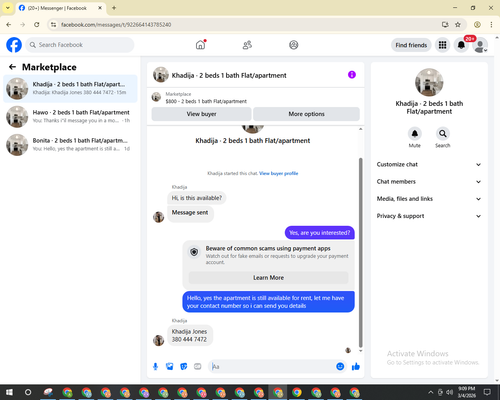Viewport: 500px width, 400px height.
Task: Go to the Home feed icon
Action: [x=200, y=45]
